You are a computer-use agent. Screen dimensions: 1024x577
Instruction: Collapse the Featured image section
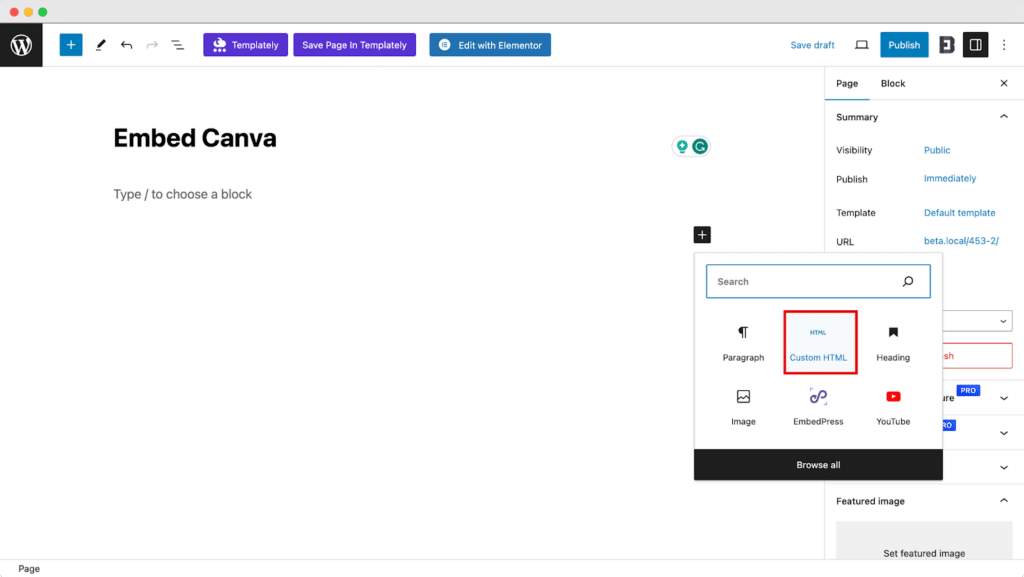1004,501
